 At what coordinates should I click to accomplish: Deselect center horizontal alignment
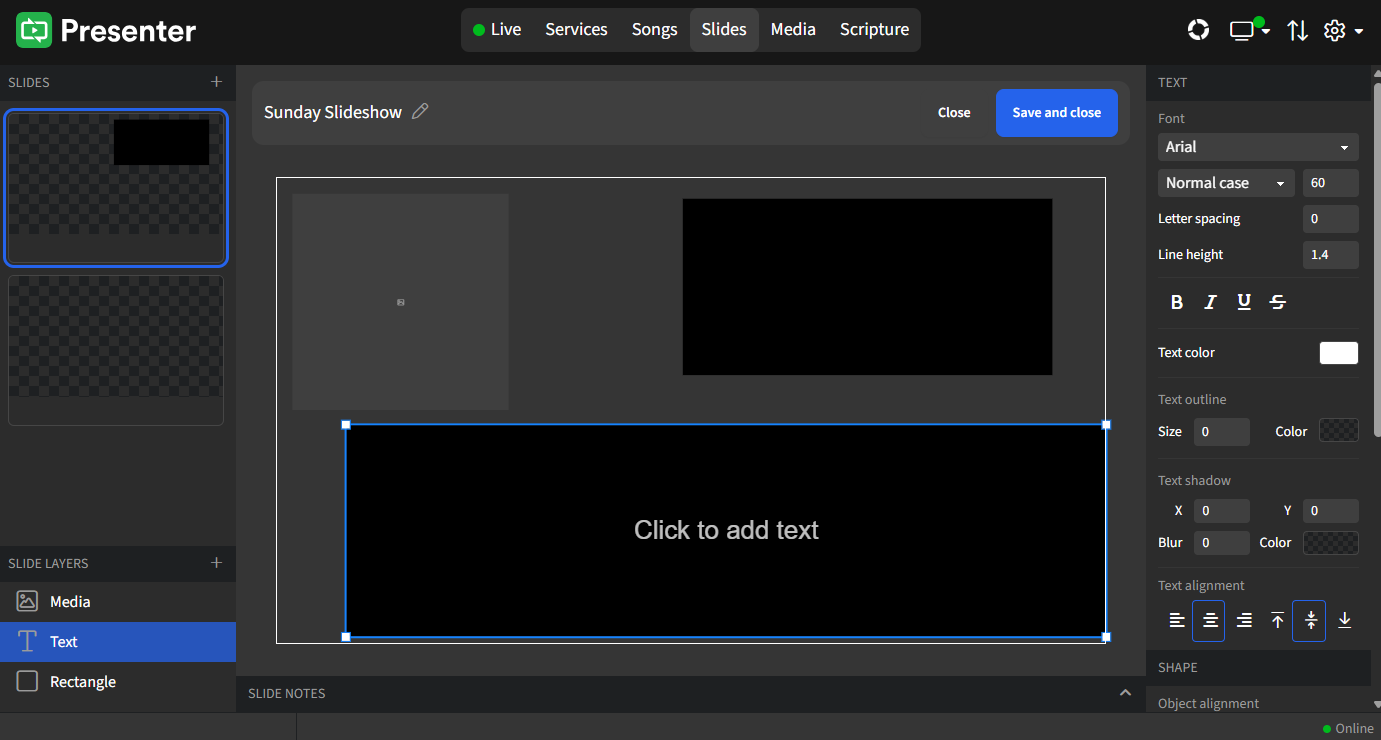[1209, 620]
